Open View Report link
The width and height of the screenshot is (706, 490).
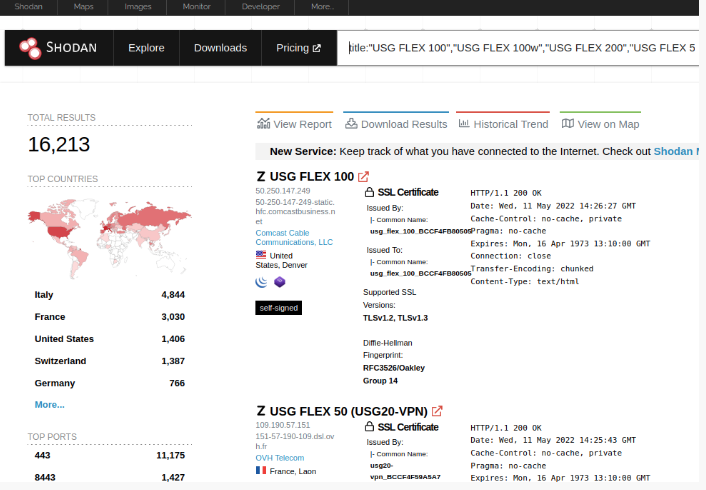(294, 124)
